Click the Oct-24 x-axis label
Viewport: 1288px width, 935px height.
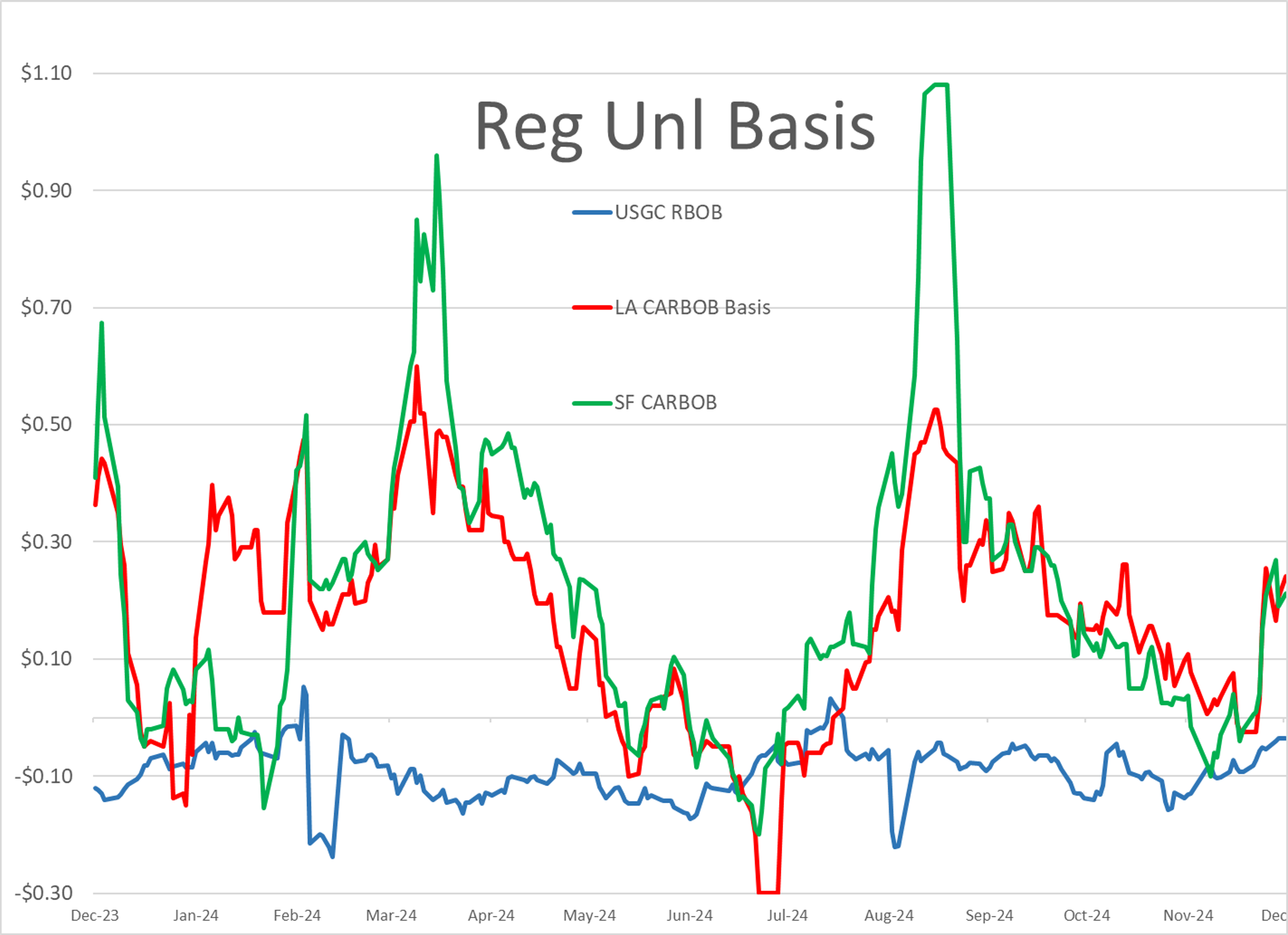click(1086, 916)
